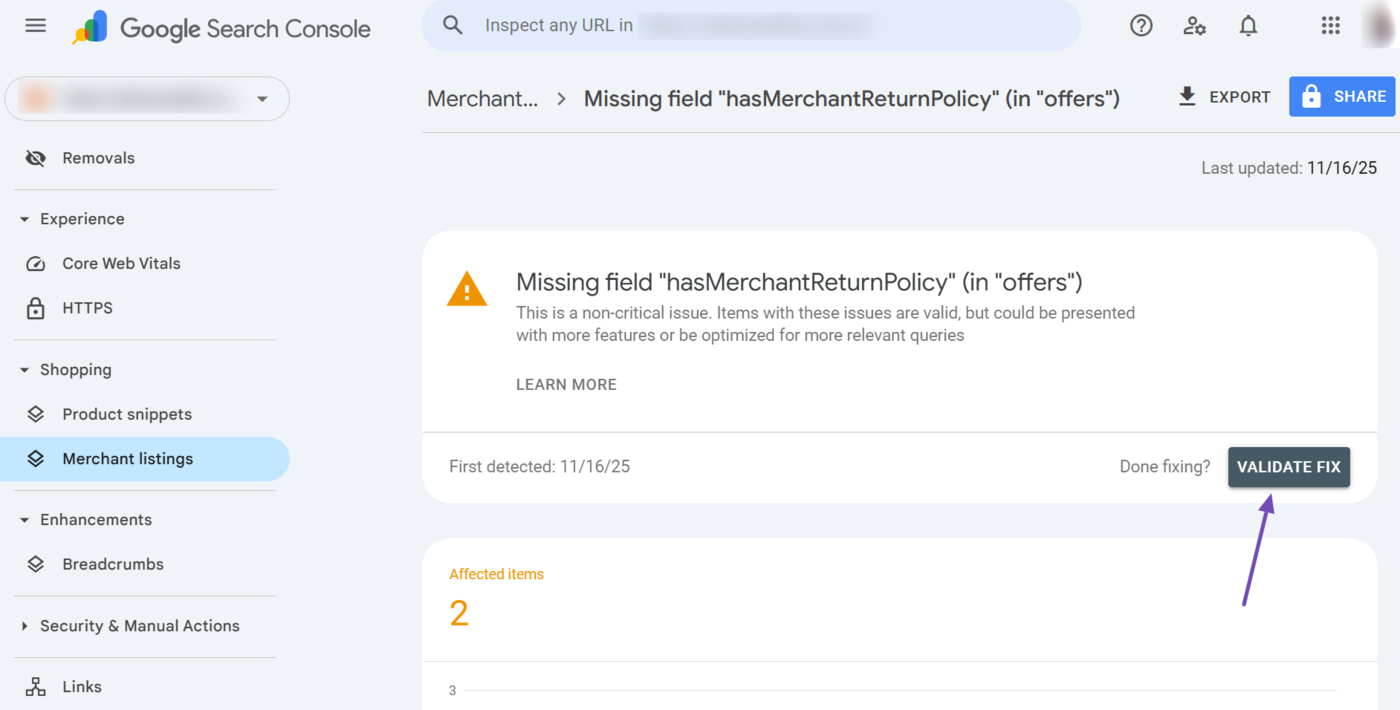Click the help question mark icon
The image size is (1400, 710).
tap(1141, 25)
